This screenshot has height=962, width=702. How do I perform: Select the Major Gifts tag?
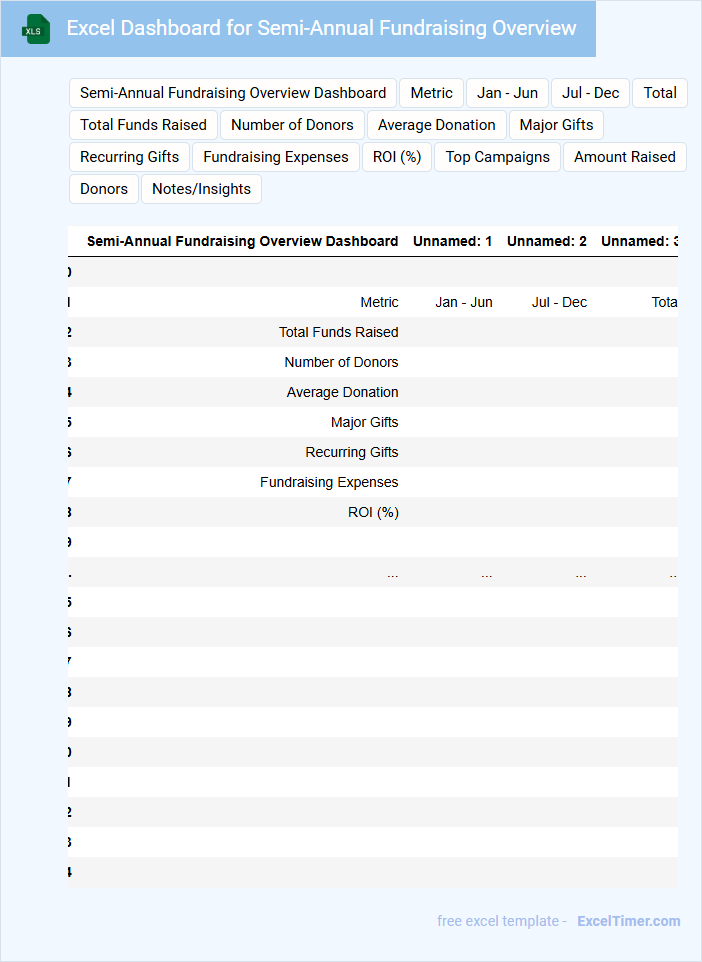[x=556, y=125]
